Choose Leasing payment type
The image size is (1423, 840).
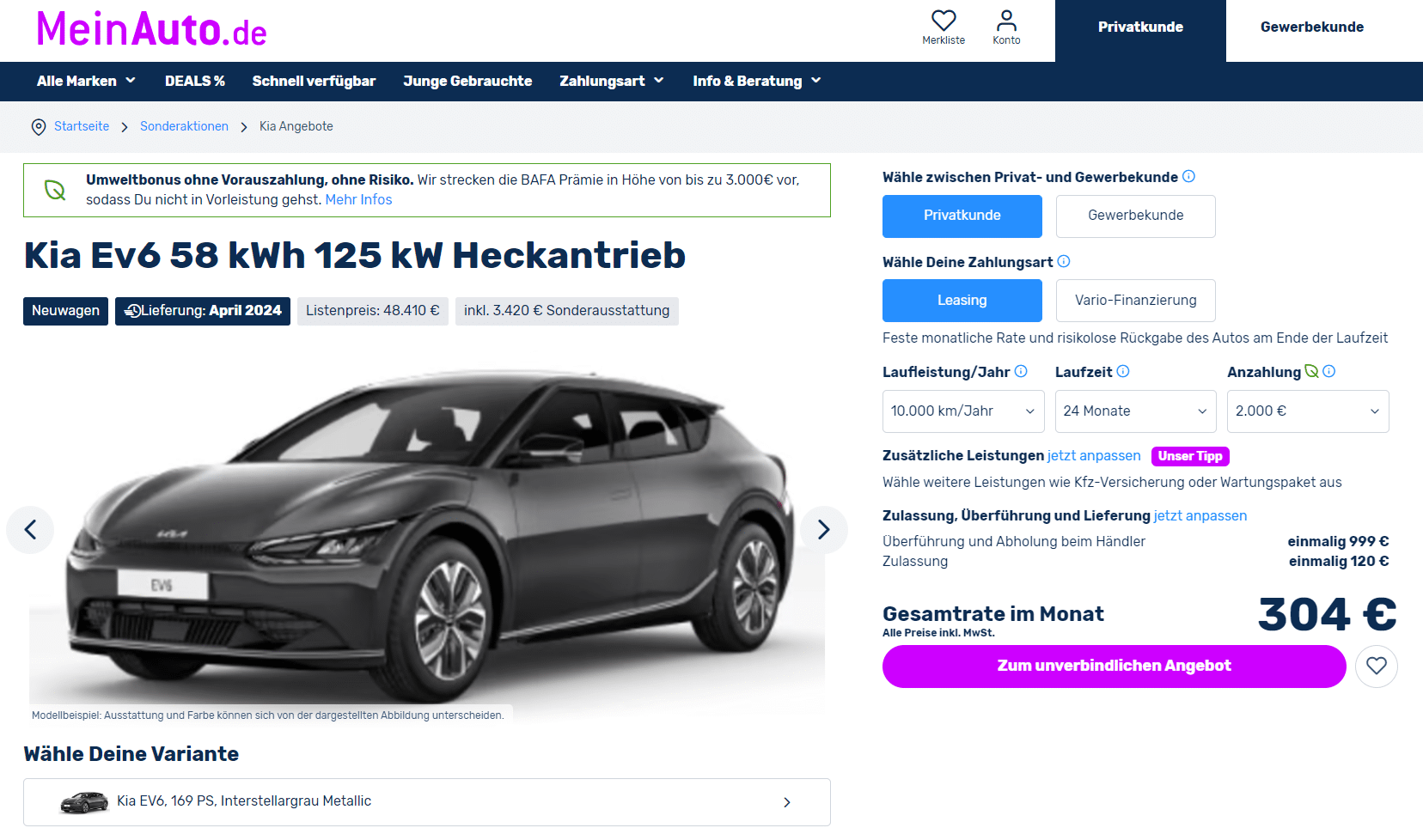click(962, 301)
